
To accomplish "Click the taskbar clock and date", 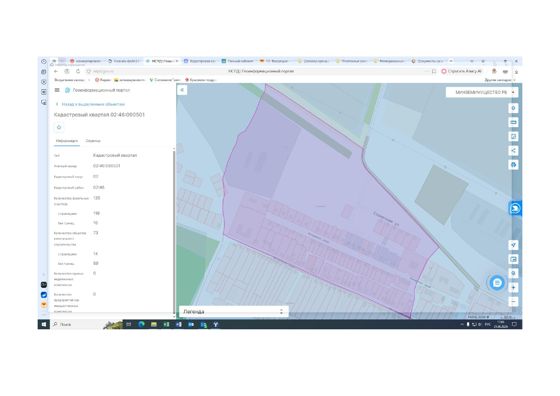I will 500,324.
